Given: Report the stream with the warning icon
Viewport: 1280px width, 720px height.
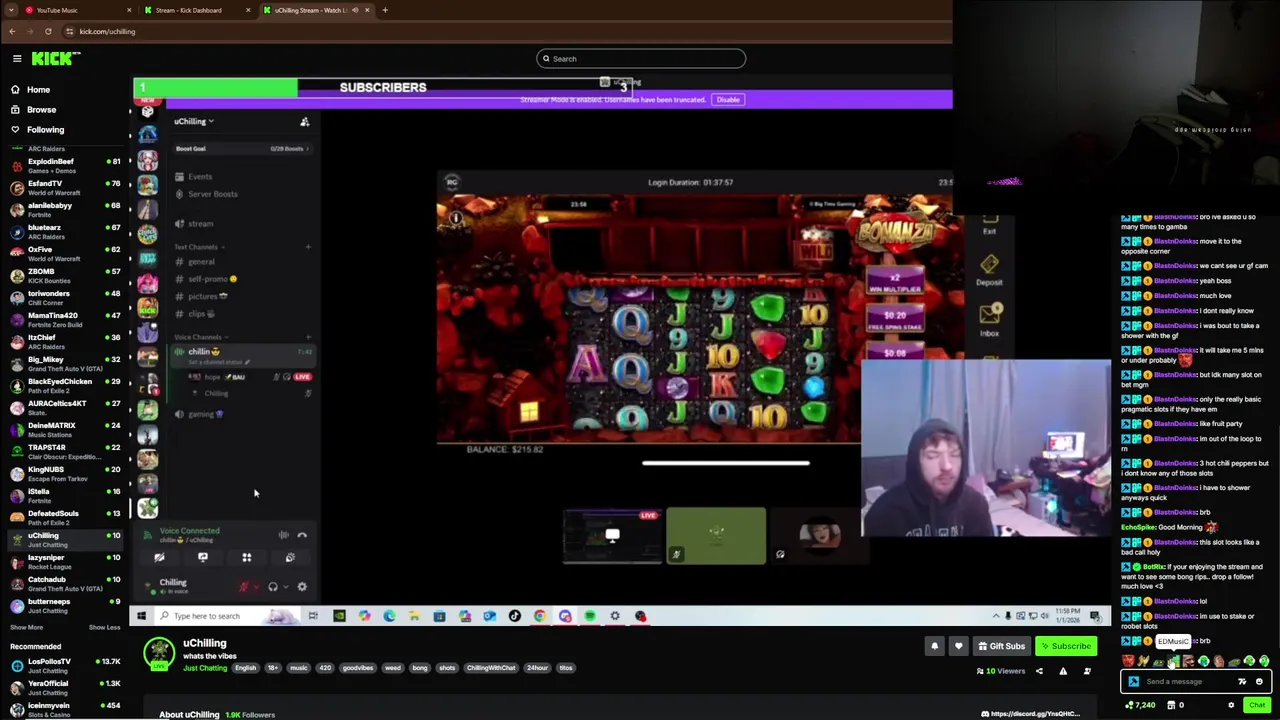Looking at the screenshot, I should pyautogui.click(x=1063, y=671).
